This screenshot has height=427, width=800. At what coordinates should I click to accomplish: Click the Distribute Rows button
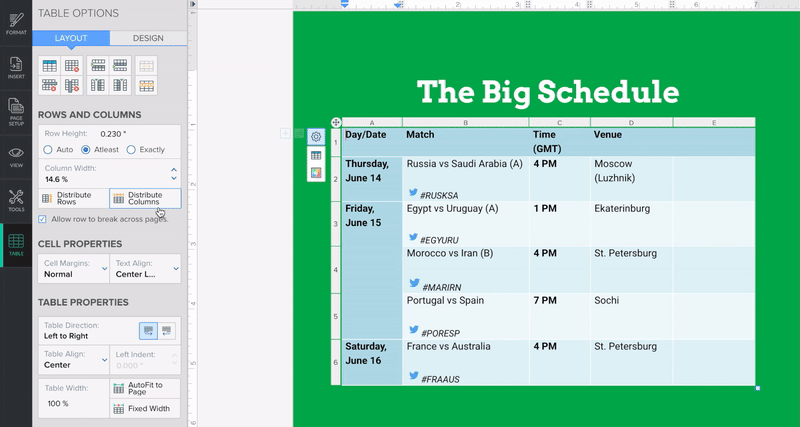click(72, 198)
